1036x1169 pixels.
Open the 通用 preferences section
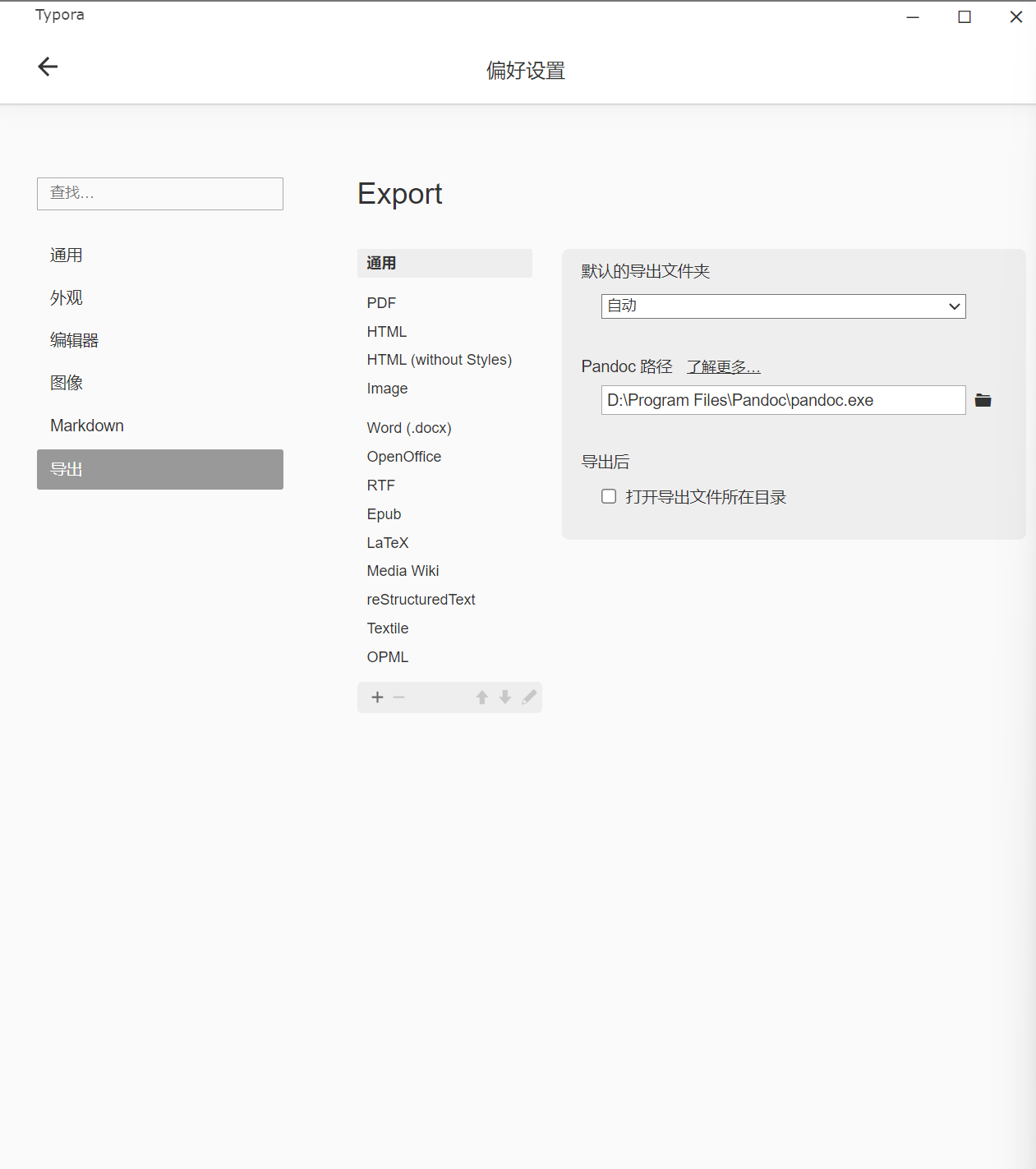(160, 255)
